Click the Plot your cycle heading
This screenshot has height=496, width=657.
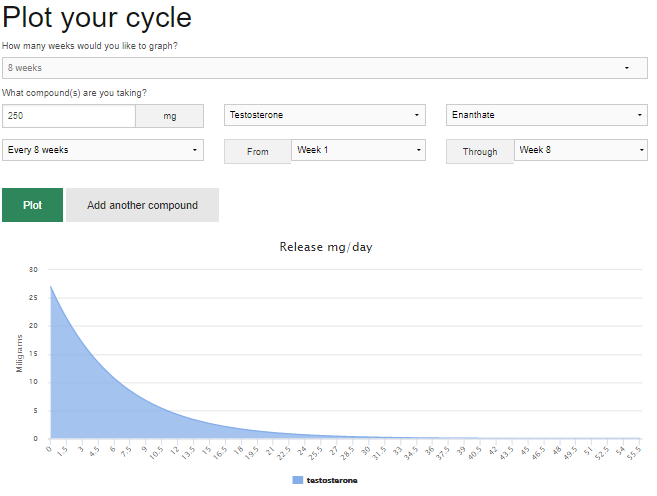97,18
